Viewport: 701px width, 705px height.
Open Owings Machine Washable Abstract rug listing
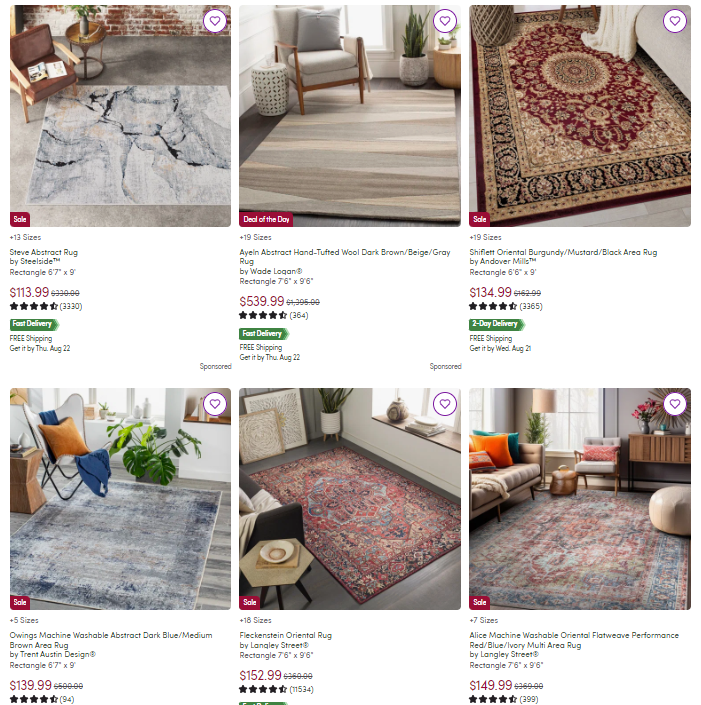[111, 640]
